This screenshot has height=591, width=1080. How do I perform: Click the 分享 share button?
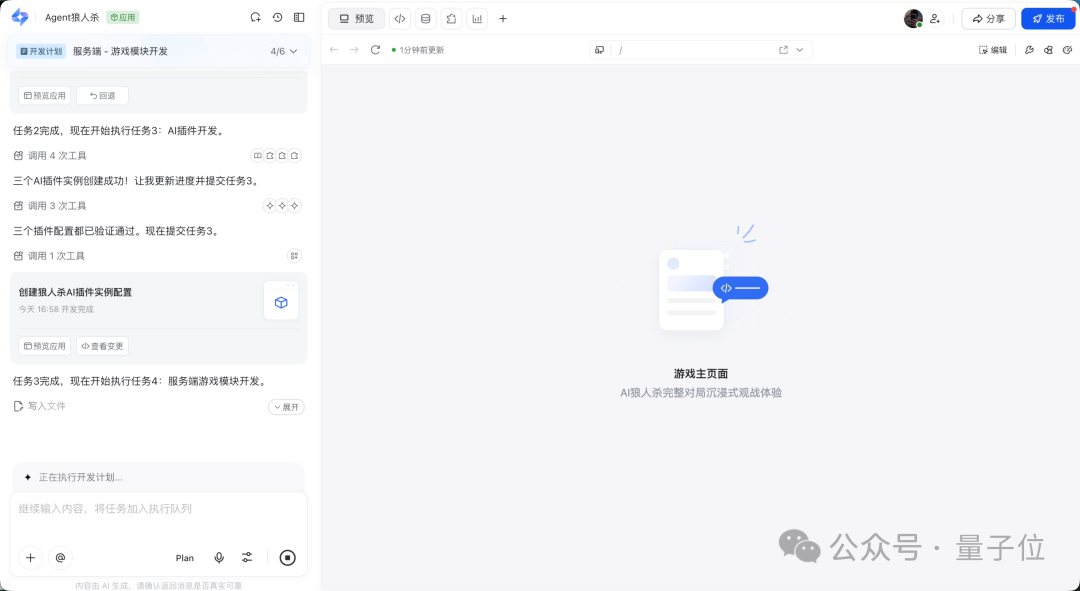tap(988, 19)
